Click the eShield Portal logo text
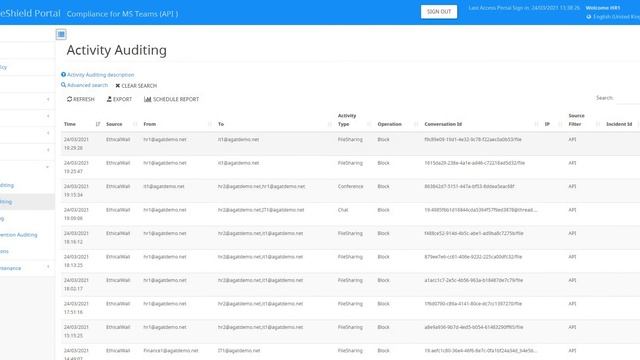This screenshot has height=360, width=640. pos(30,13)
